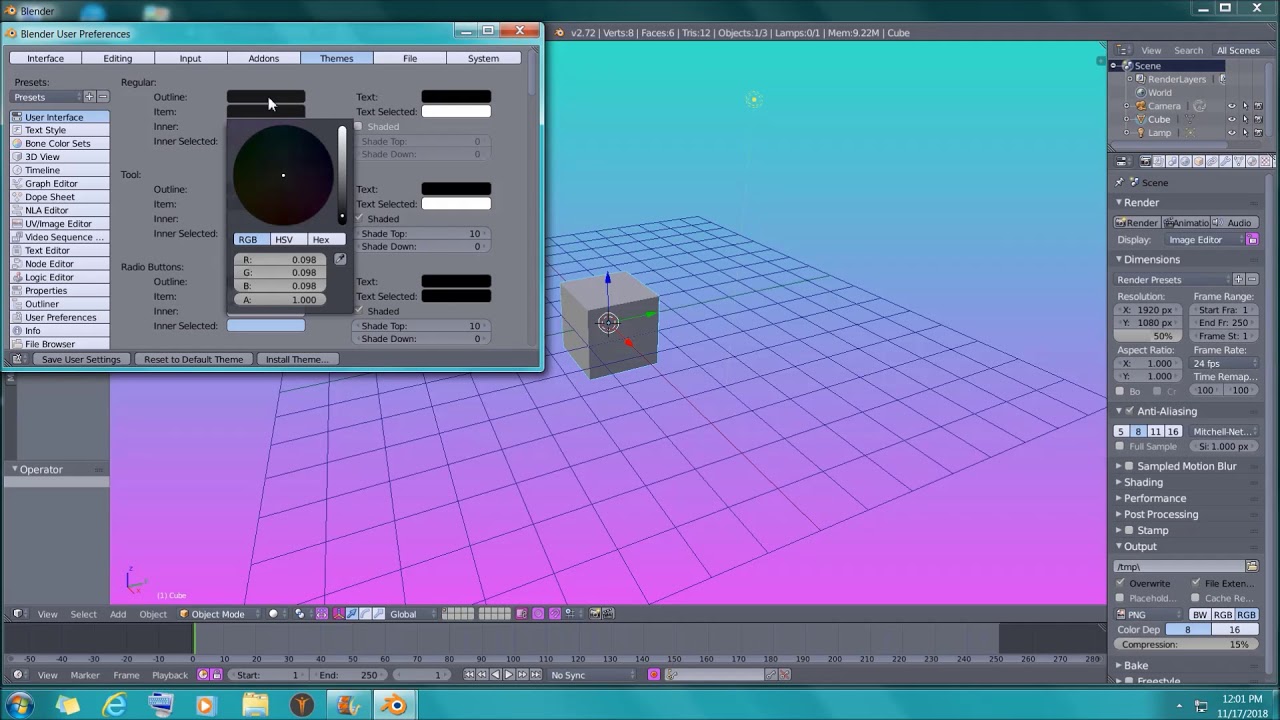Screen dimensions: 1280x720
Task: Enable the Cache Result checkbox
Action: pos(1196,598)
